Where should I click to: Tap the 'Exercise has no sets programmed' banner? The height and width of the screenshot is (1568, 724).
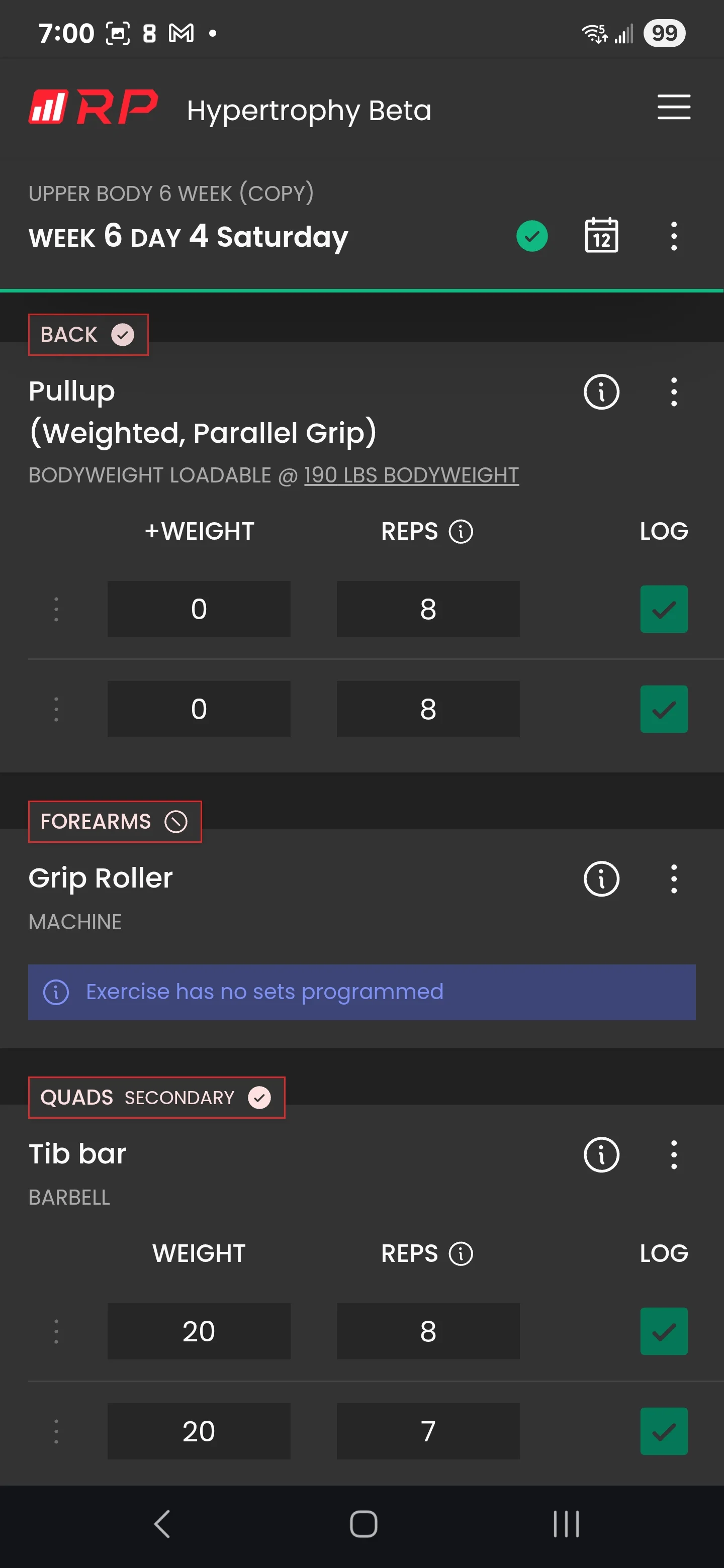click(361, 992)
